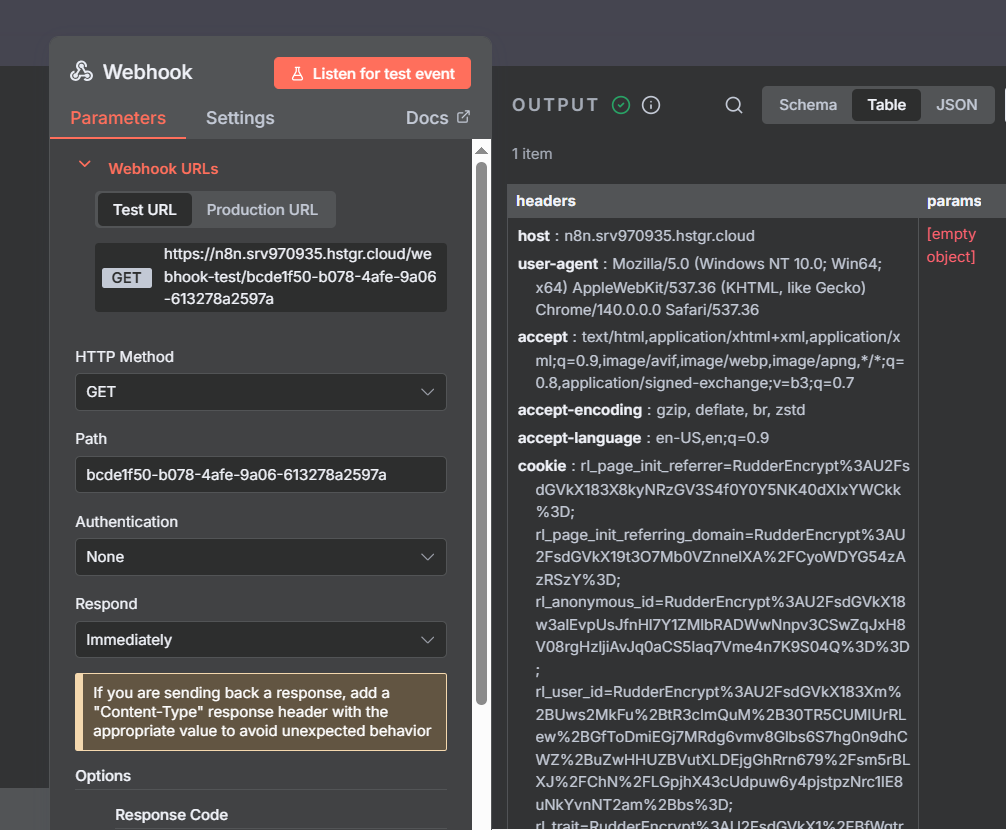
Task: Select the Parameters tab
Action: click(x=118, y=118)
